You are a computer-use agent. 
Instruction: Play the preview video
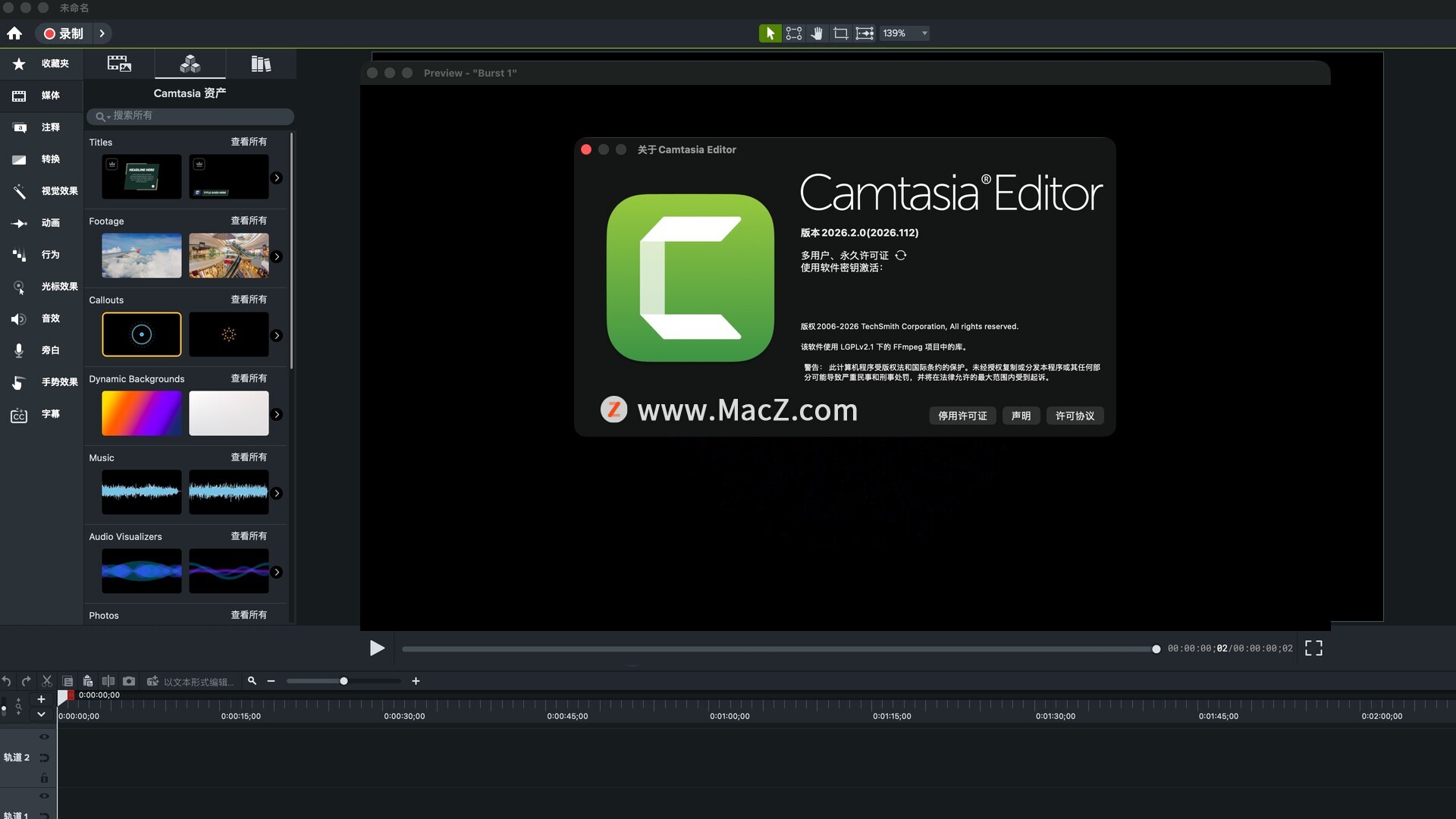click(377, 648)
